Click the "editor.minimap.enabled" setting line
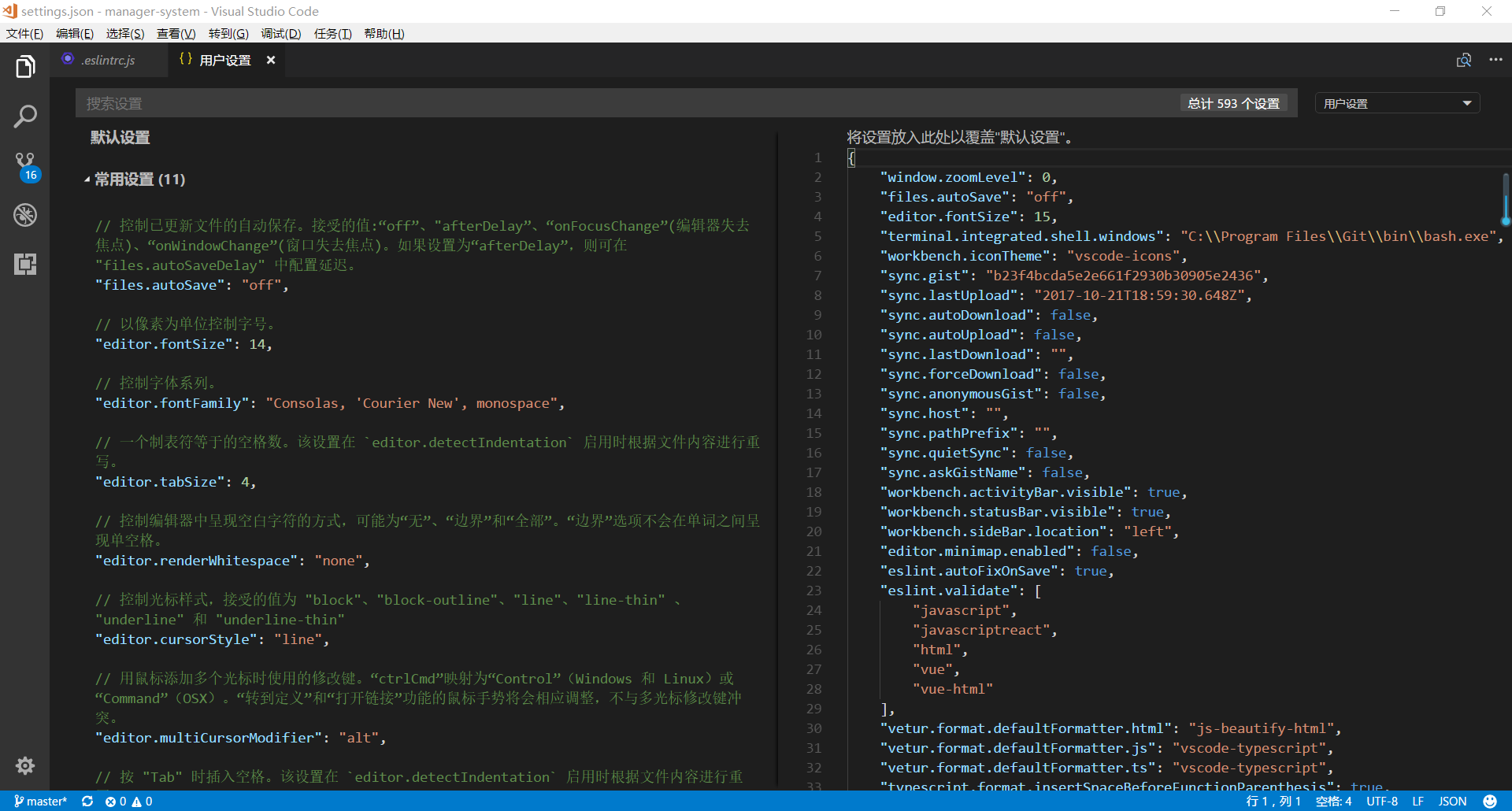The width and height of the screenshot is (1512, 811). [1010, 551]
